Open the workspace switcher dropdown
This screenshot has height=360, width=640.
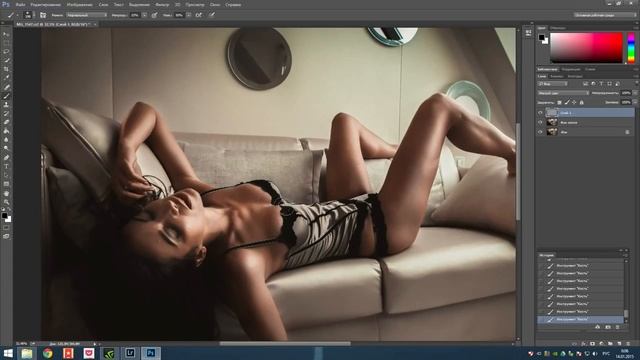(604, 15)
